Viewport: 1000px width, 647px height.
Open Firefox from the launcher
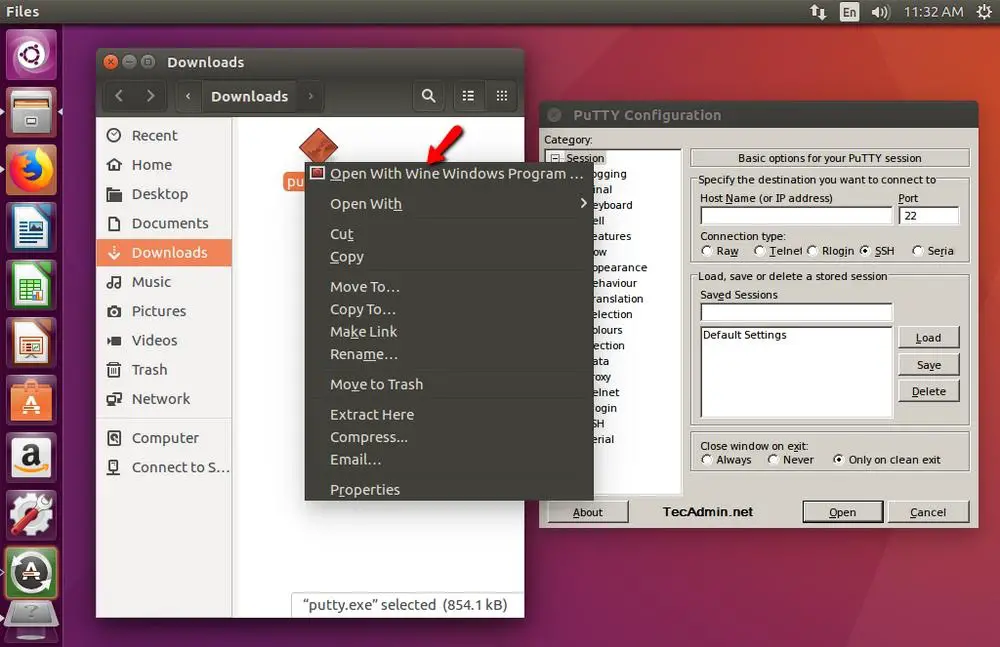click(33, 170)
